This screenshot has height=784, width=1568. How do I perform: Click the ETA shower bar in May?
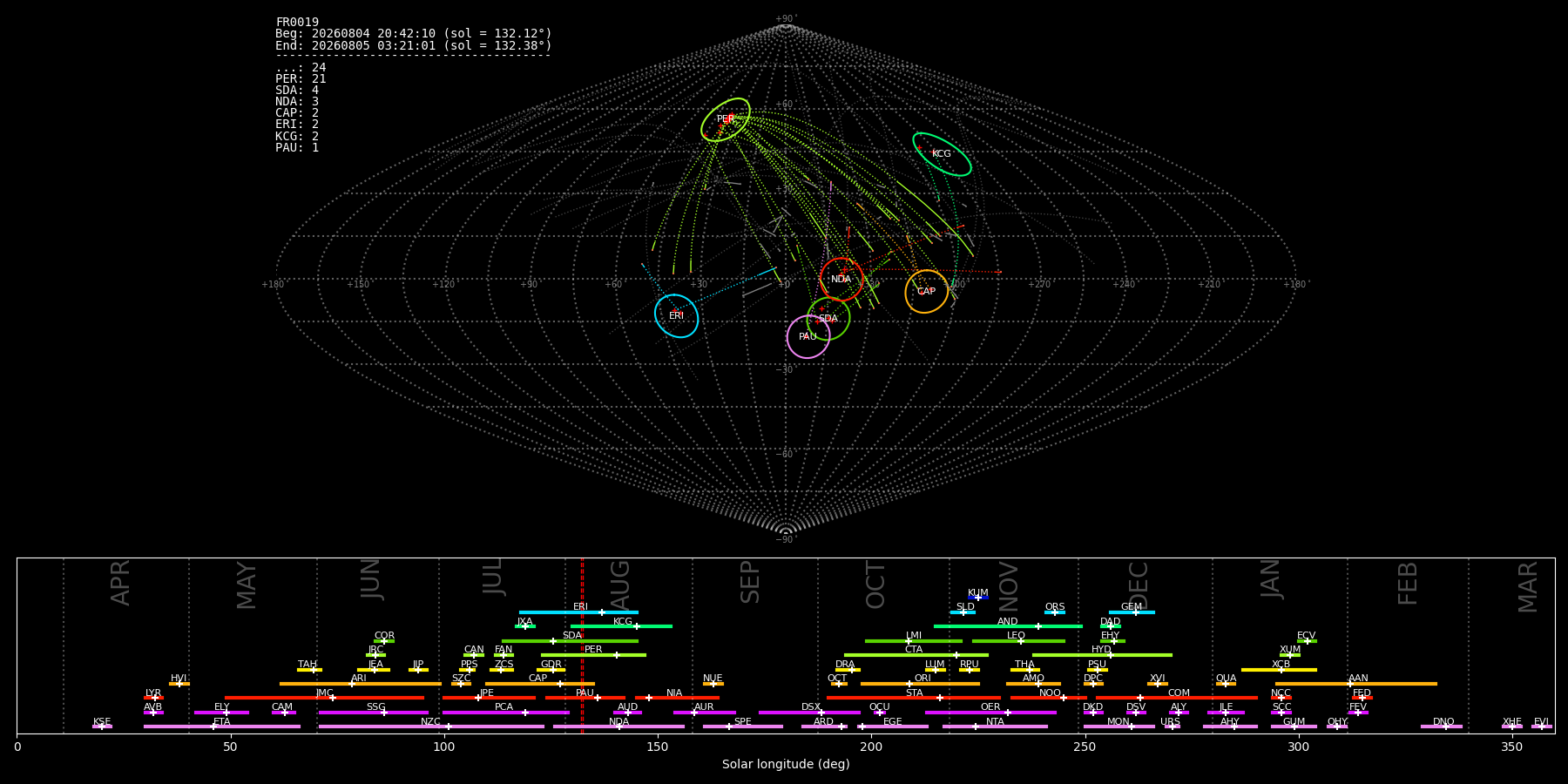pos(222,727)
